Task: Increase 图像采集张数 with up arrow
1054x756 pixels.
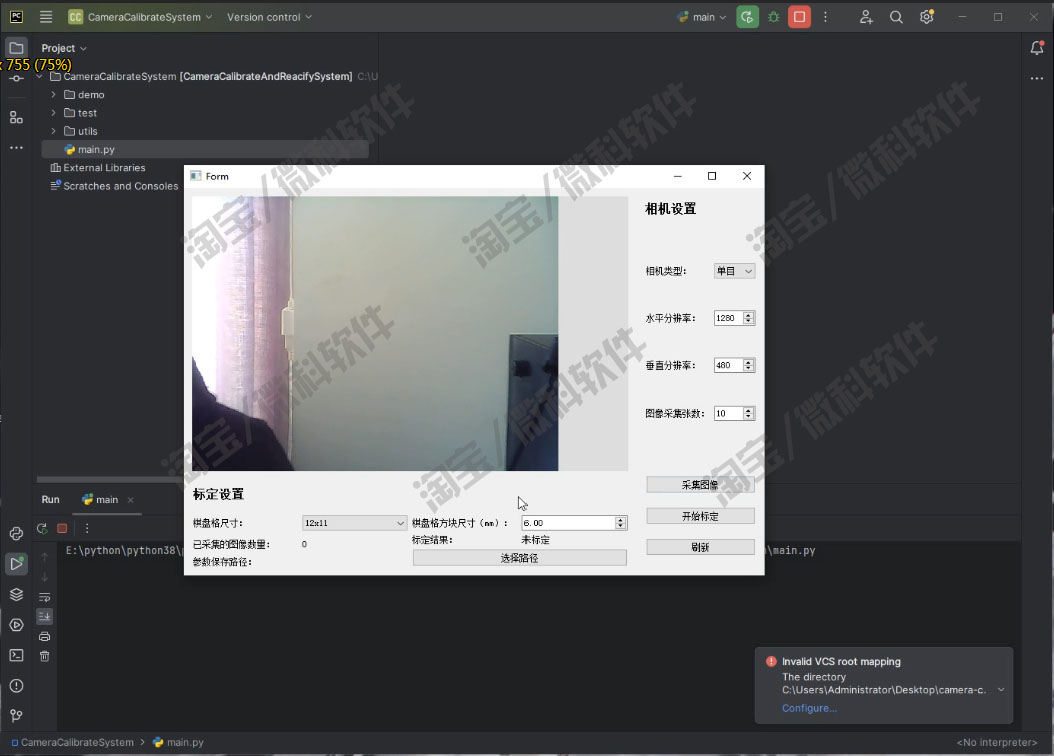Action: pos(748,410)
